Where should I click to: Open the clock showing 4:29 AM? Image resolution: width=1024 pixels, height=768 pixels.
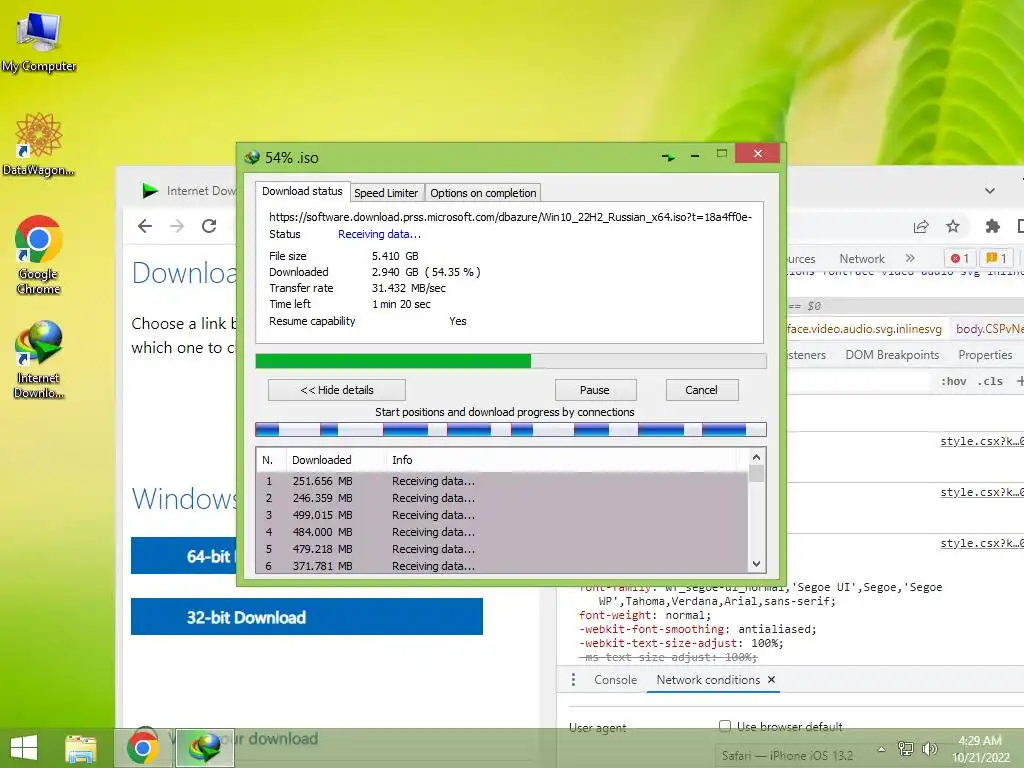(x=980, y=748)
